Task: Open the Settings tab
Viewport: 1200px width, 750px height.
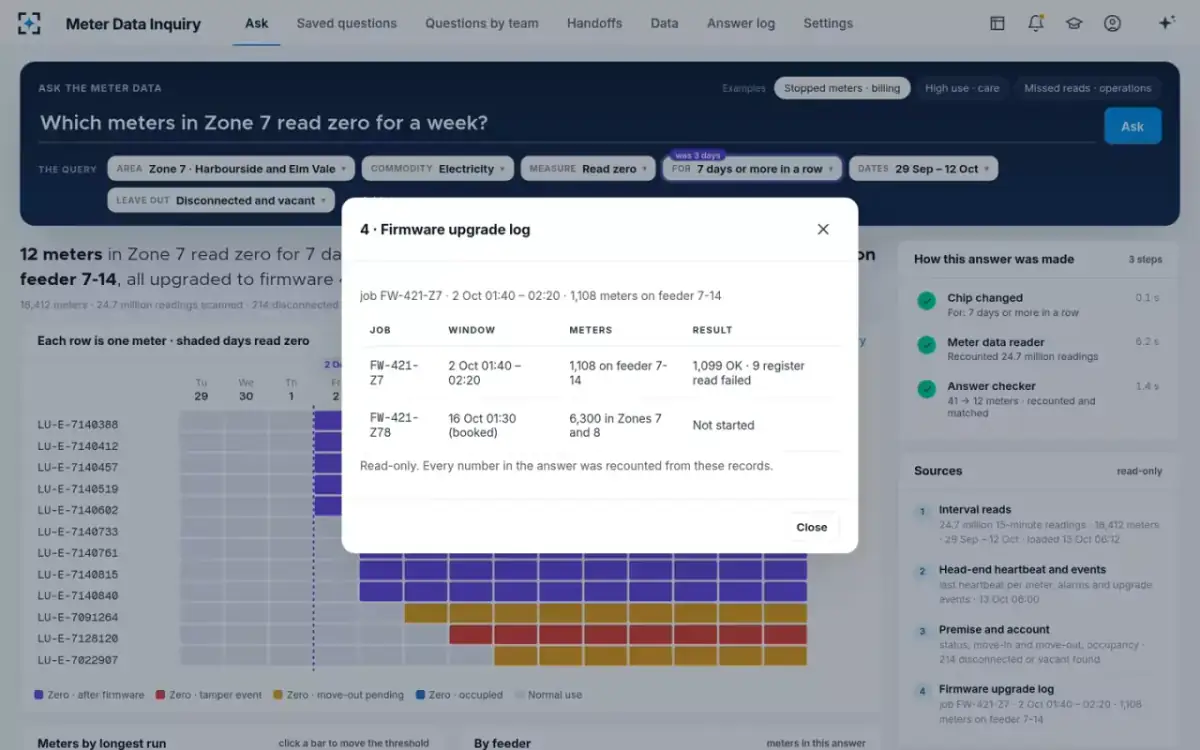Action: tap(828, 24)
